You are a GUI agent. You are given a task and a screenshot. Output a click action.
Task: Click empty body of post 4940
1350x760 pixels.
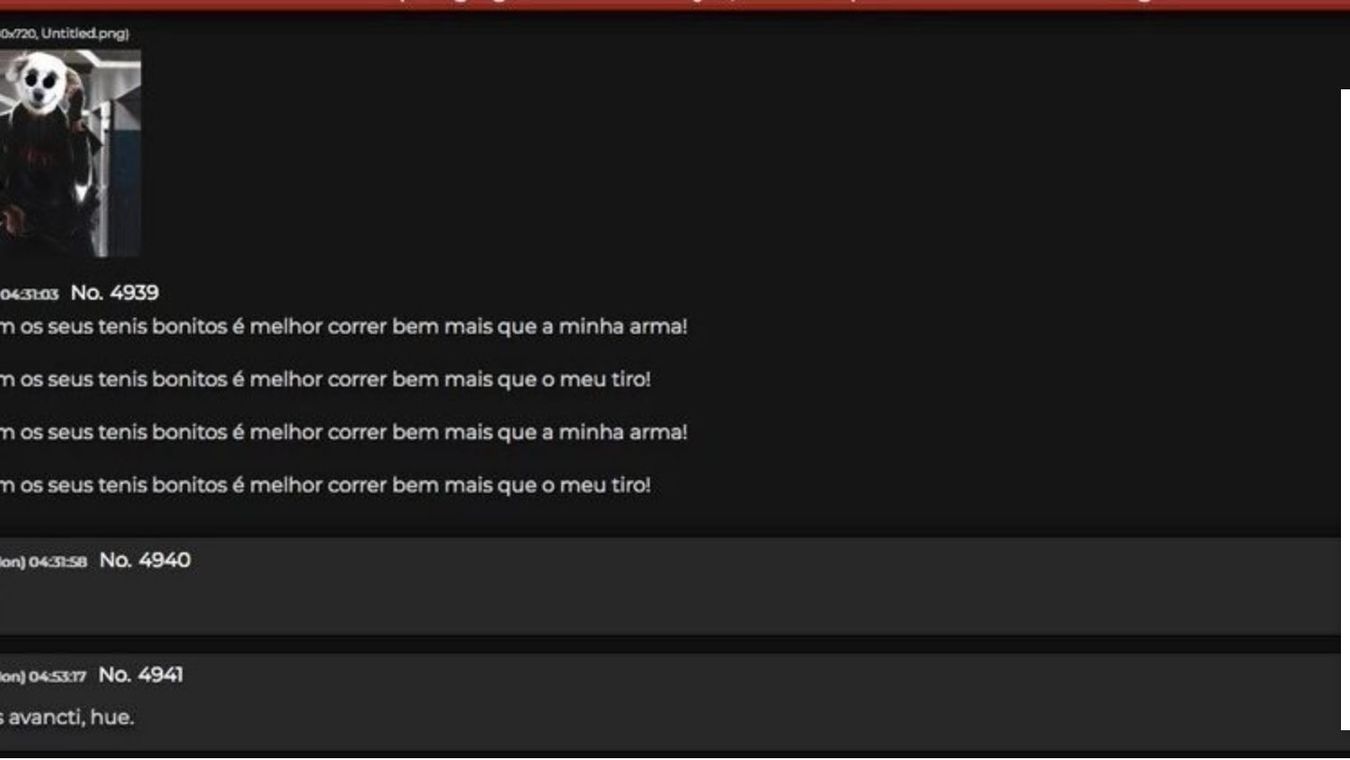(x=670, y=605)
